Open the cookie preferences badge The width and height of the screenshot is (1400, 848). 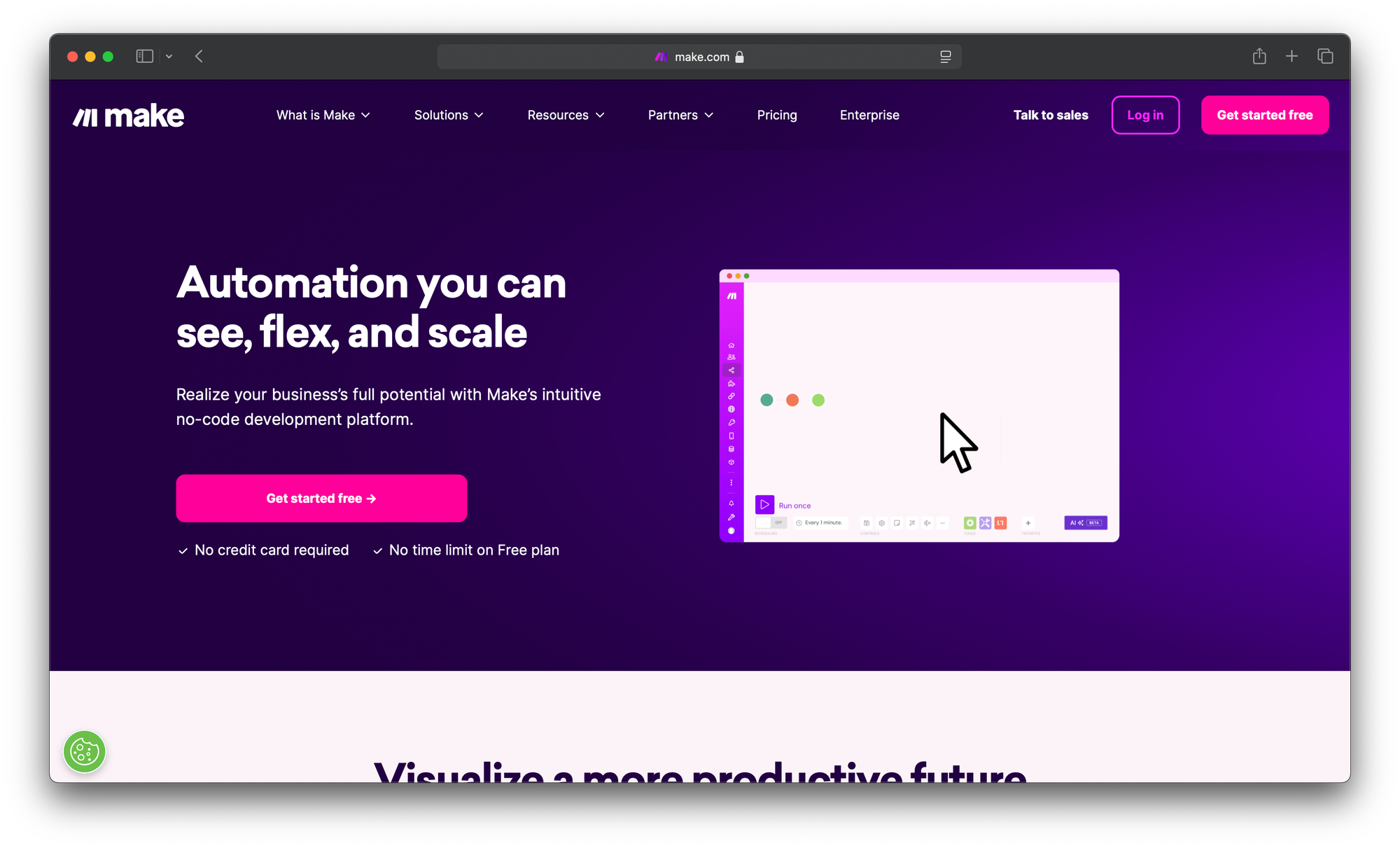[x=85, y=752]
